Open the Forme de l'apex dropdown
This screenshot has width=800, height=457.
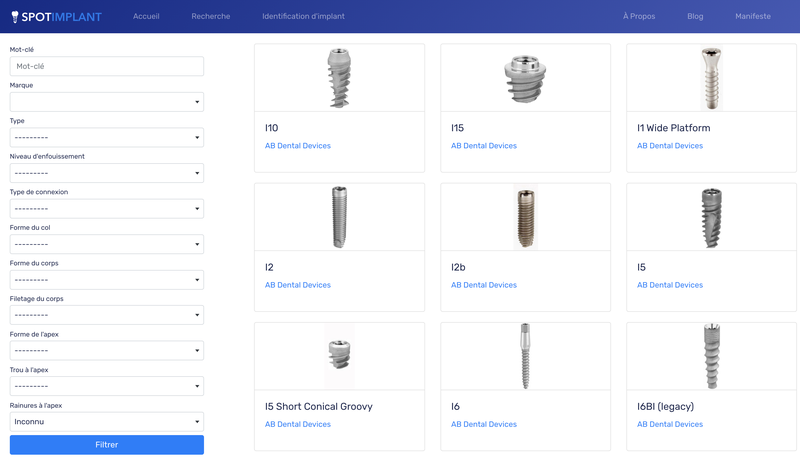tap(107, 351)
